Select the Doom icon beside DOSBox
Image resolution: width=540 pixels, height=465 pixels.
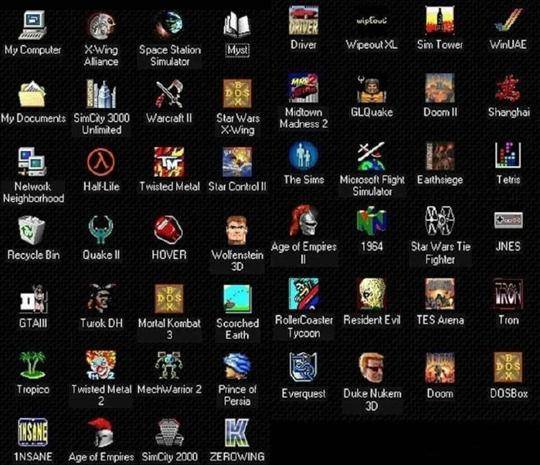click(440, 368)
